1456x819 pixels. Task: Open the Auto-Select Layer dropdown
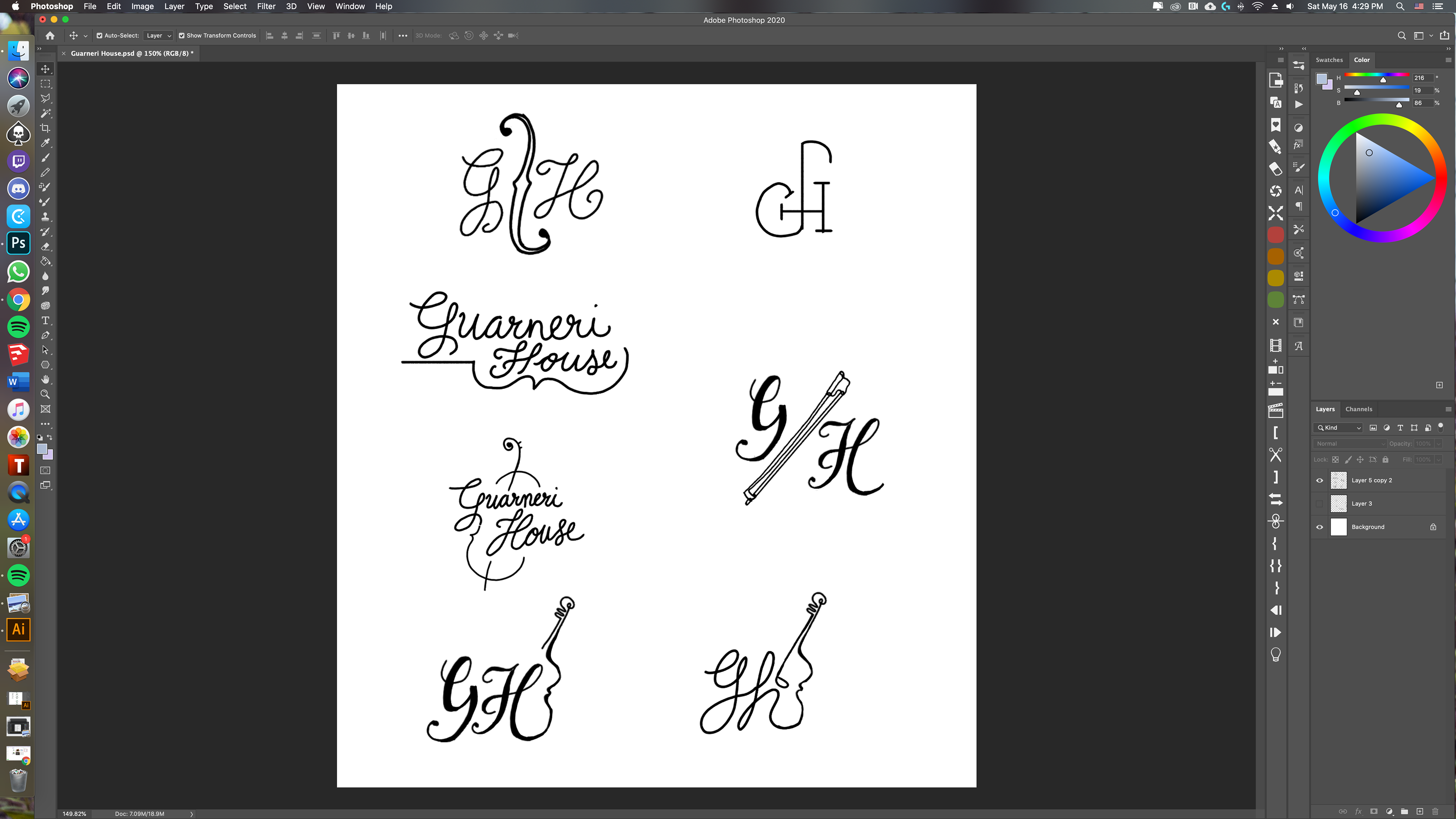click(158, 36)
